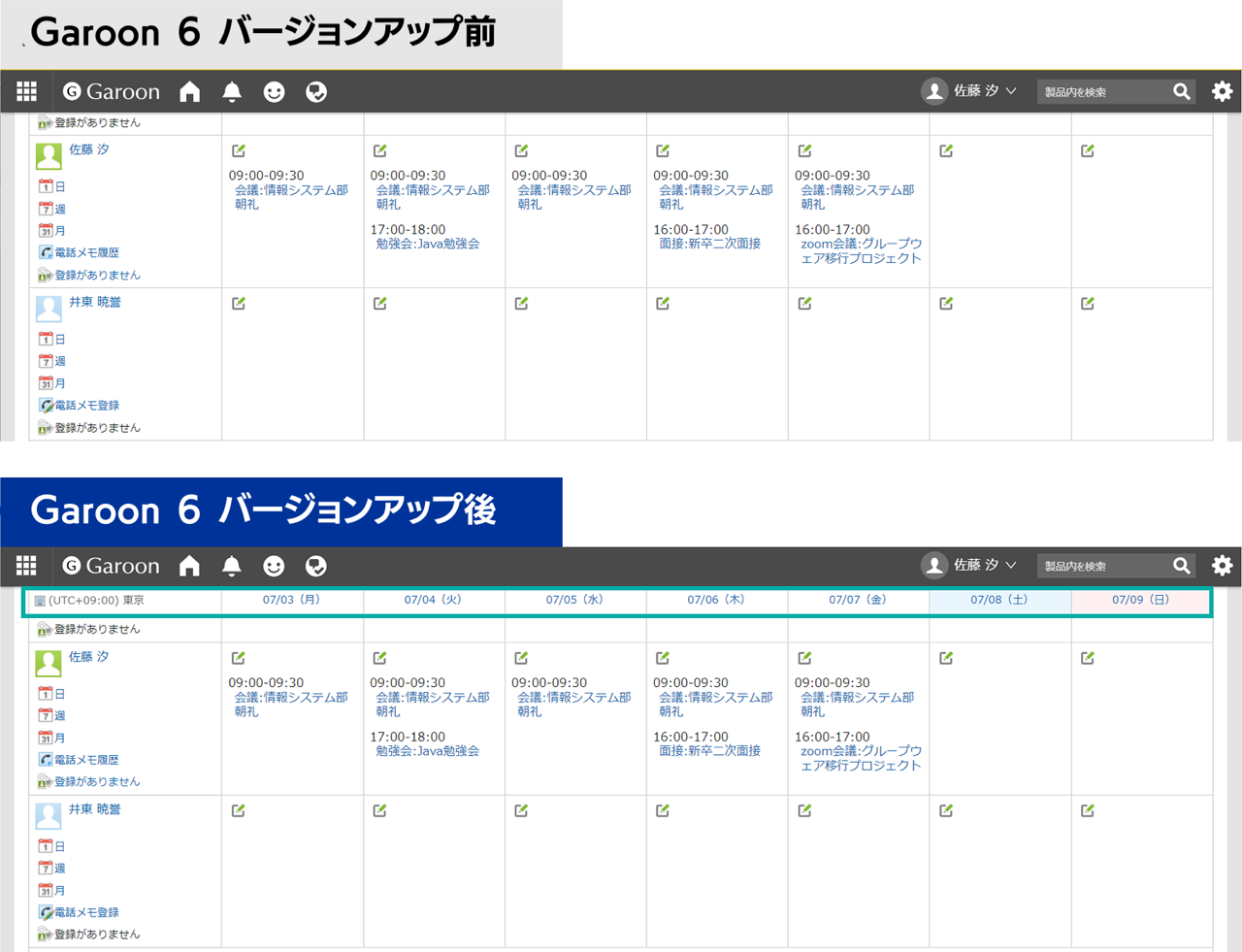Add an appointment for 井東 暁誉 on 07/07 after upgrade
The height and width of the screenshot is (952, 1242).
pos(804,810)
